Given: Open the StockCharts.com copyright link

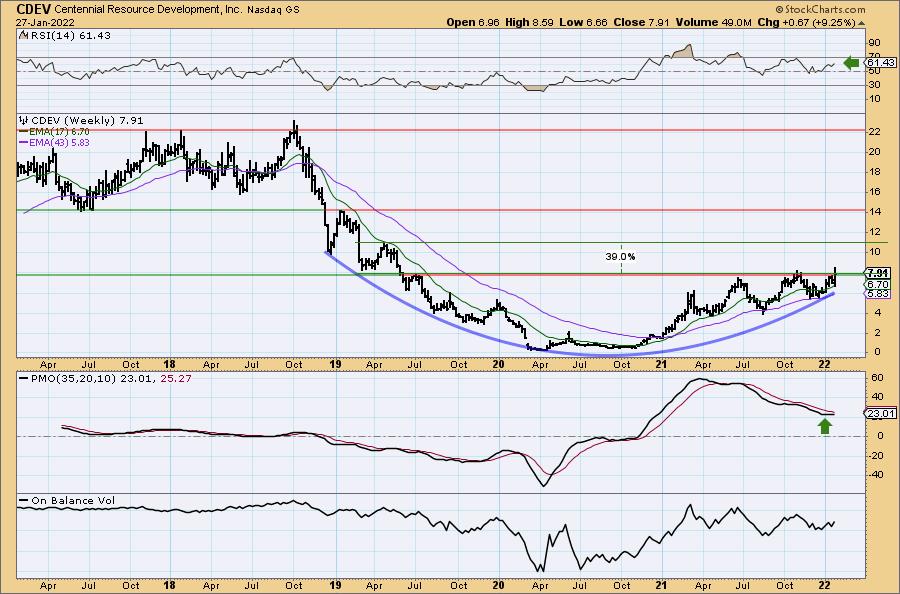Looking at the screenshot, I should tap(820, 9).
